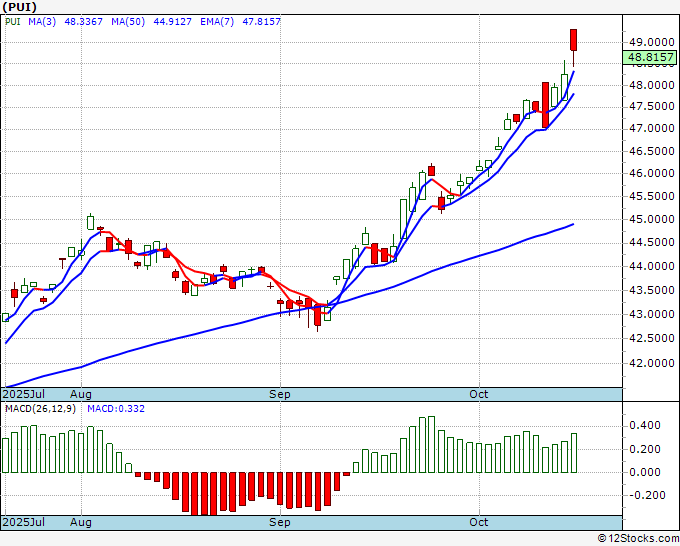Click the last green MACD histogram bar

coord(574,453)
